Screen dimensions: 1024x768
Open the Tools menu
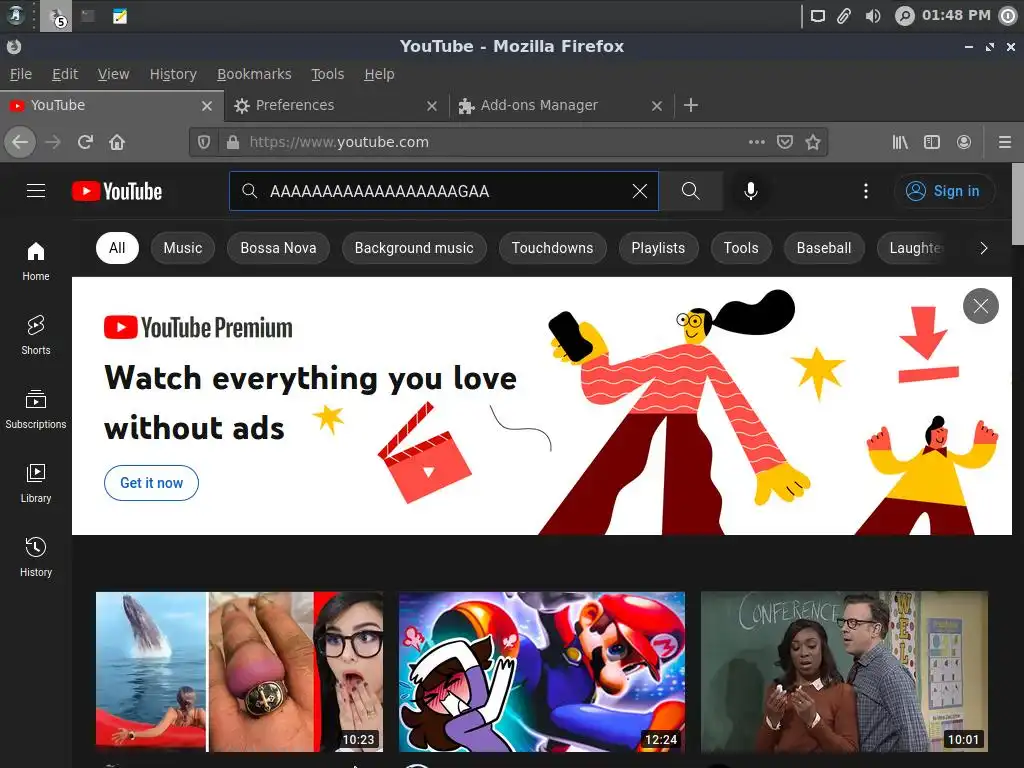tap(327, 74)
